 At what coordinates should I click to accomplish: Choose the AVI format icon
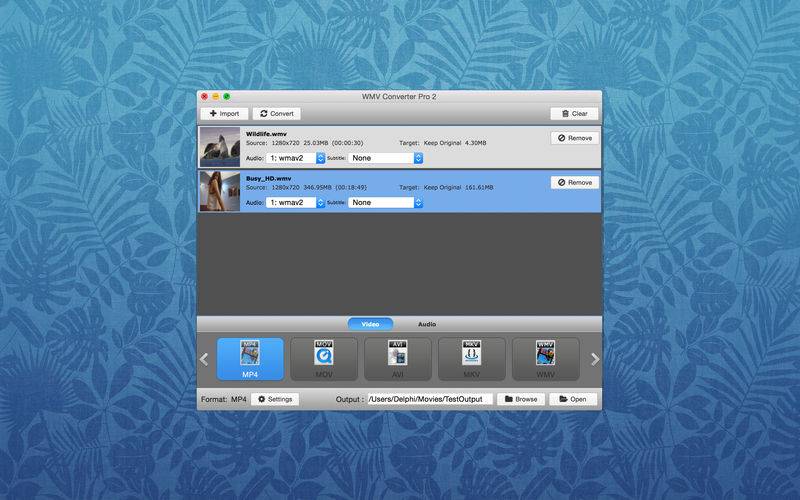click(x=397, y=359)
